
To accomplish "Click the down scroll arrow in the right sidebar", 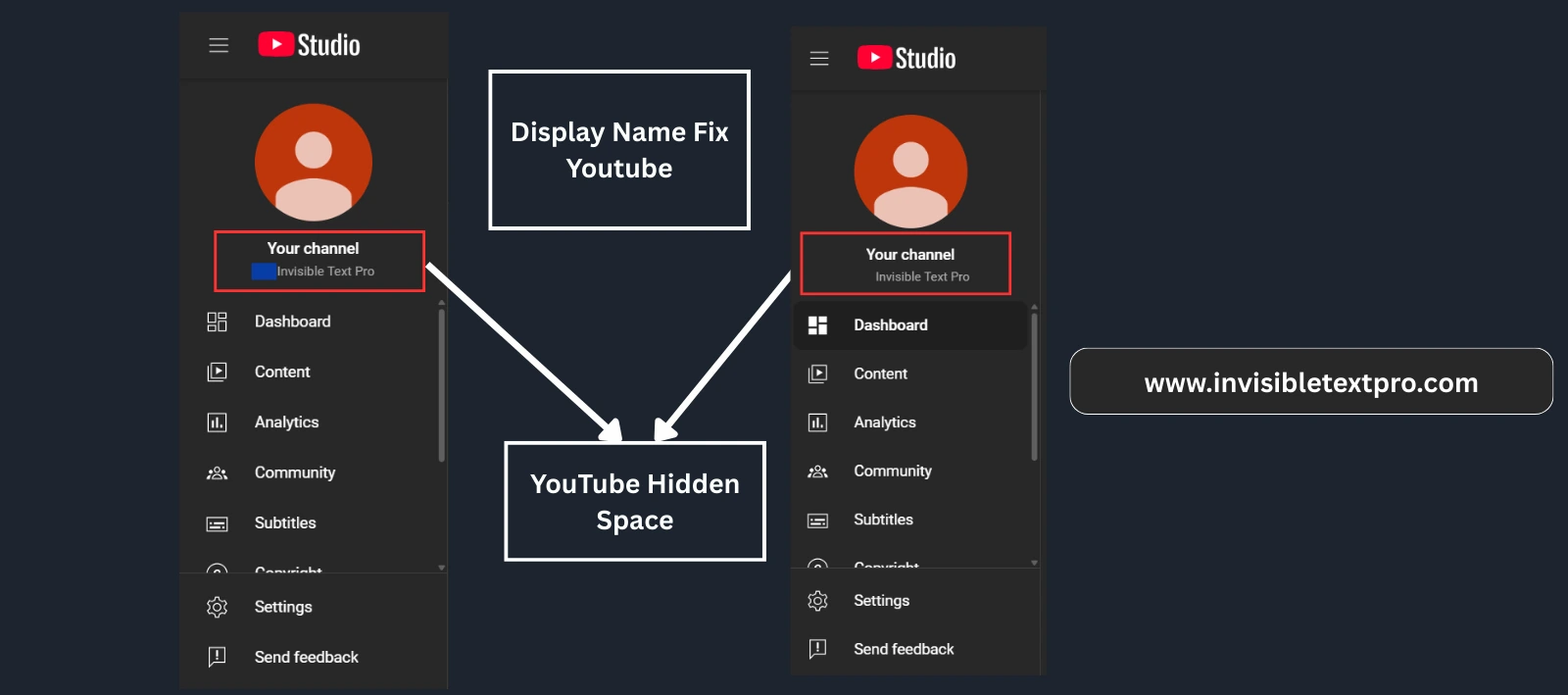I will click(1034, 563).
